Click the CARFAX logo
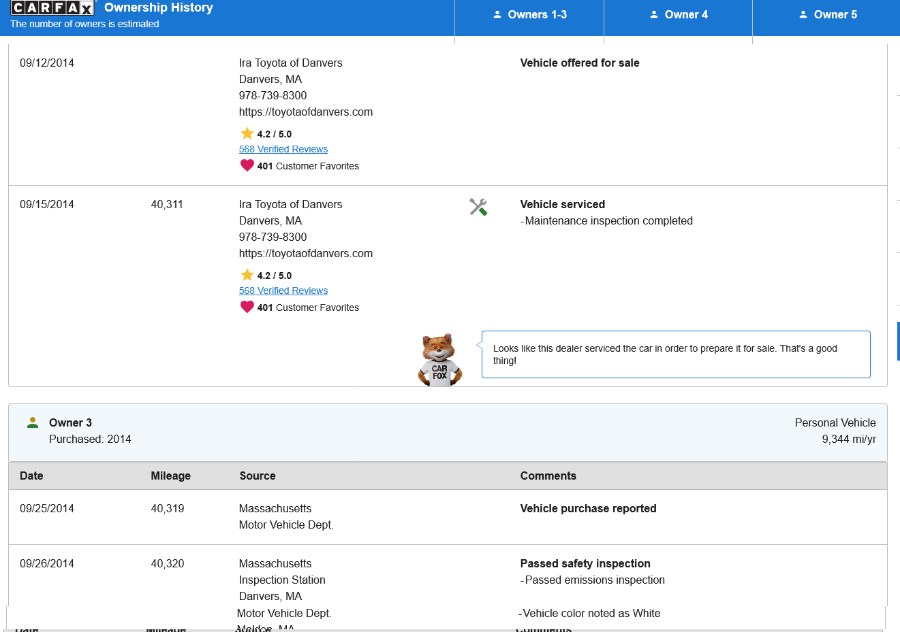Screen dimensions: 900x632 pyautogui.click(x=52, y=7)
